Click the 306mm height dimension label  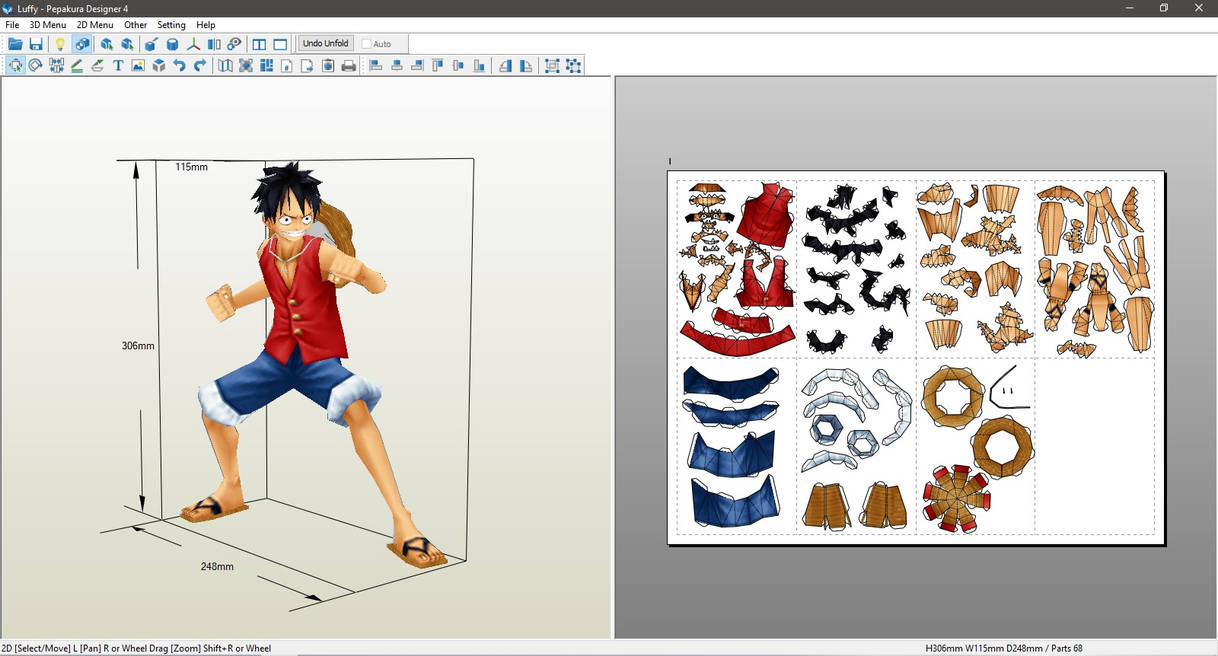[x=138, y=346]
